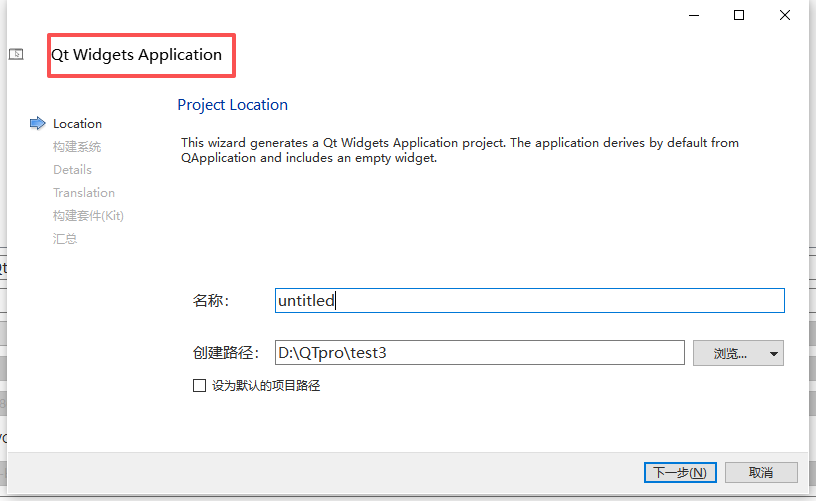The image size is (816, 501).
Task: Enable the 设为默认的项目路径 checkbox
Action: pyautogui.click(x=199, y=386)
